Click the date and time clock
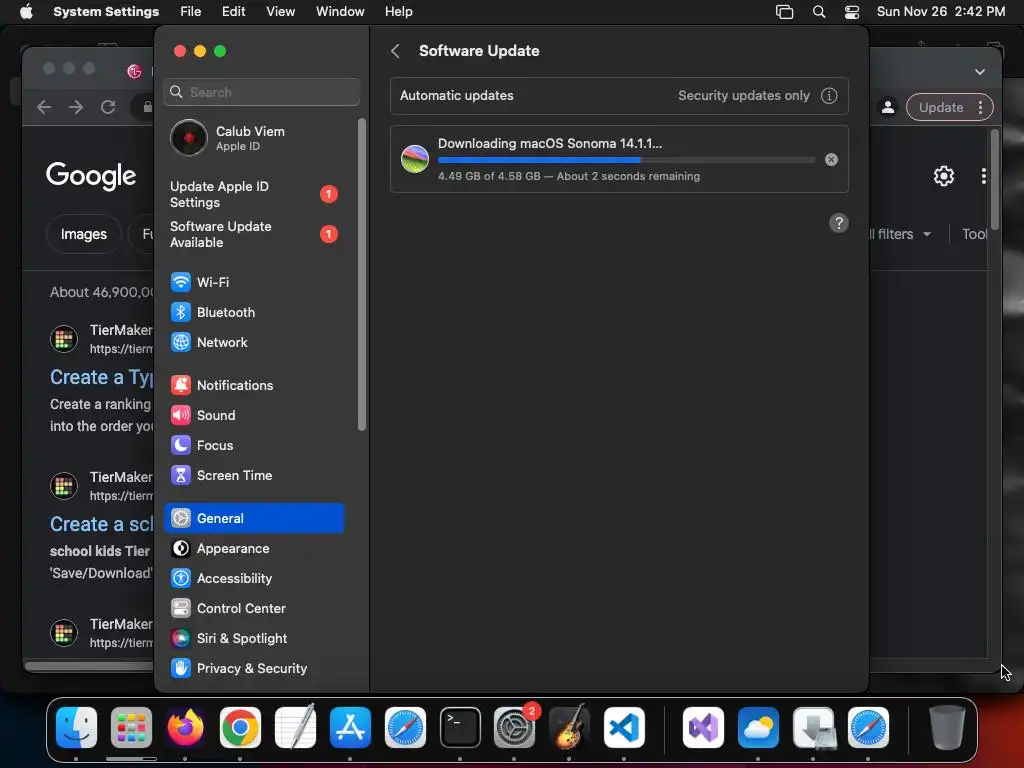1024x768 pixels. (940, 12)
